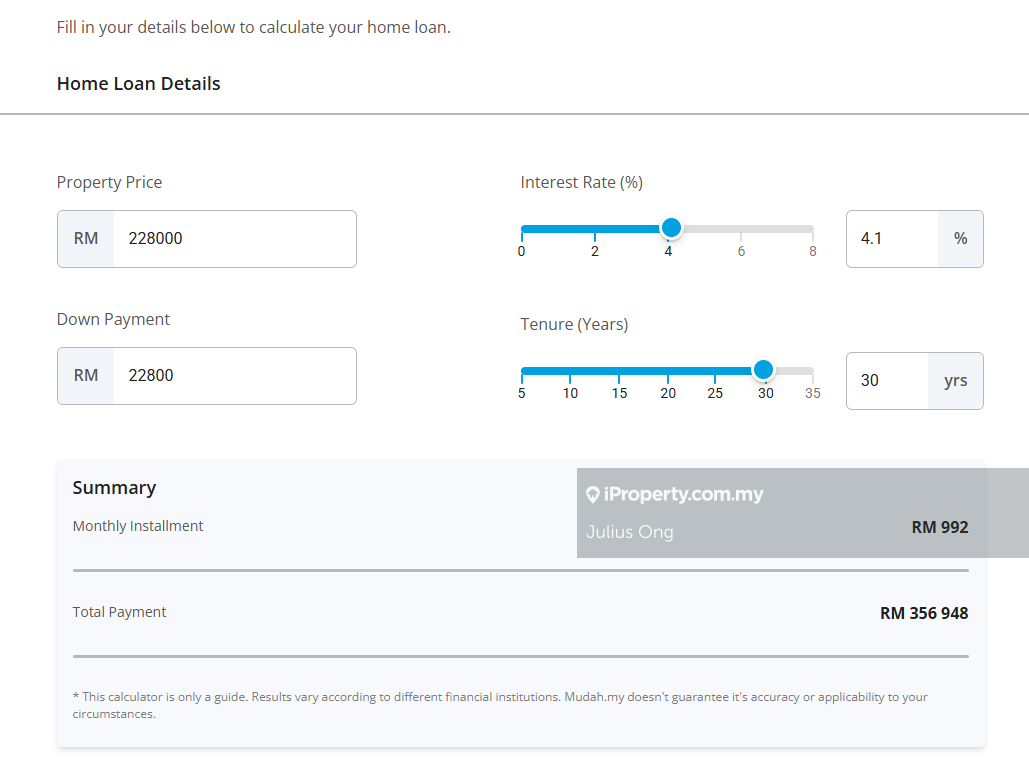This screenshot has width=1029, height=781.
Task: Click the 'Summary' heading
Action: pos(114,488)
